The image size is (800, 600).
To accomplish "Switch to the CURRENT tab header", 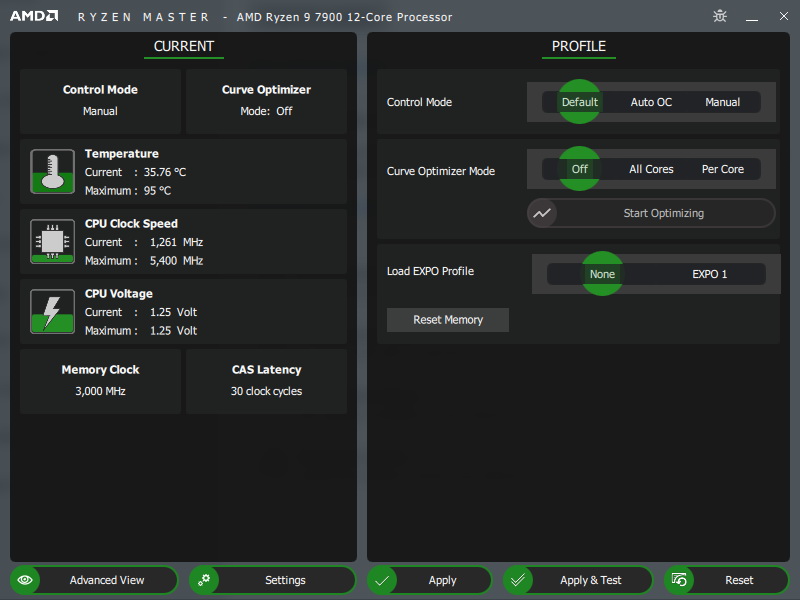I will pos(184,46).
